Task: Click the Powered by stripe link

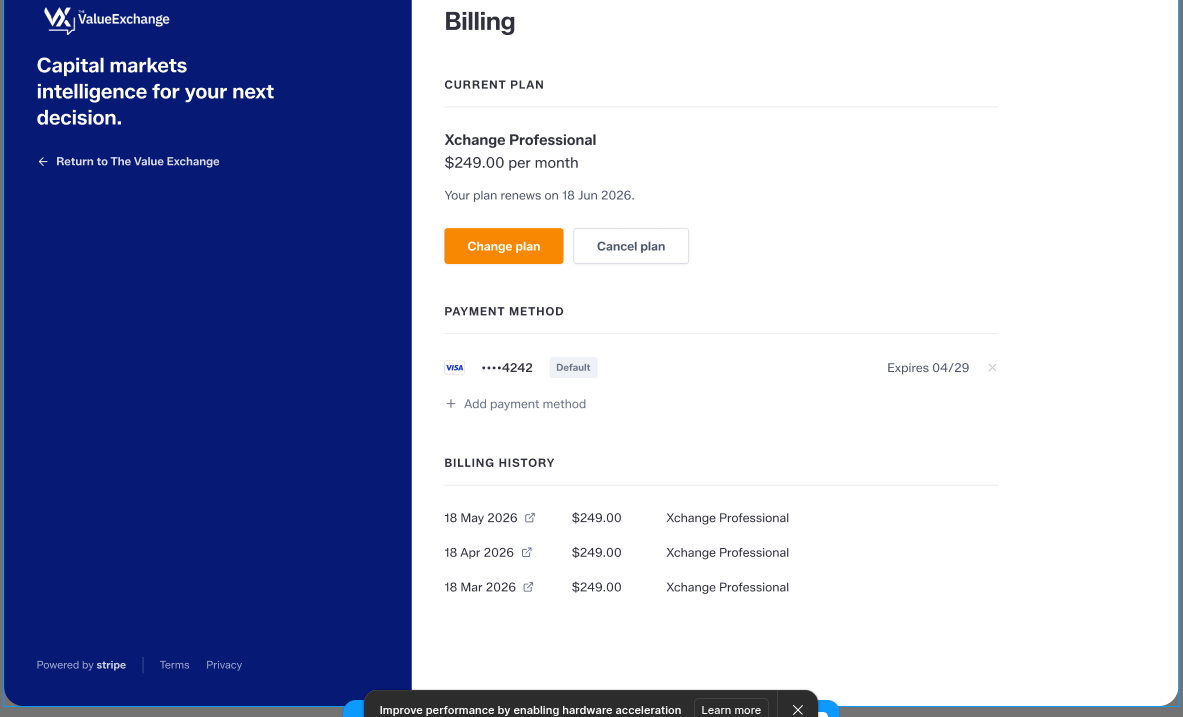Action: 81,665
